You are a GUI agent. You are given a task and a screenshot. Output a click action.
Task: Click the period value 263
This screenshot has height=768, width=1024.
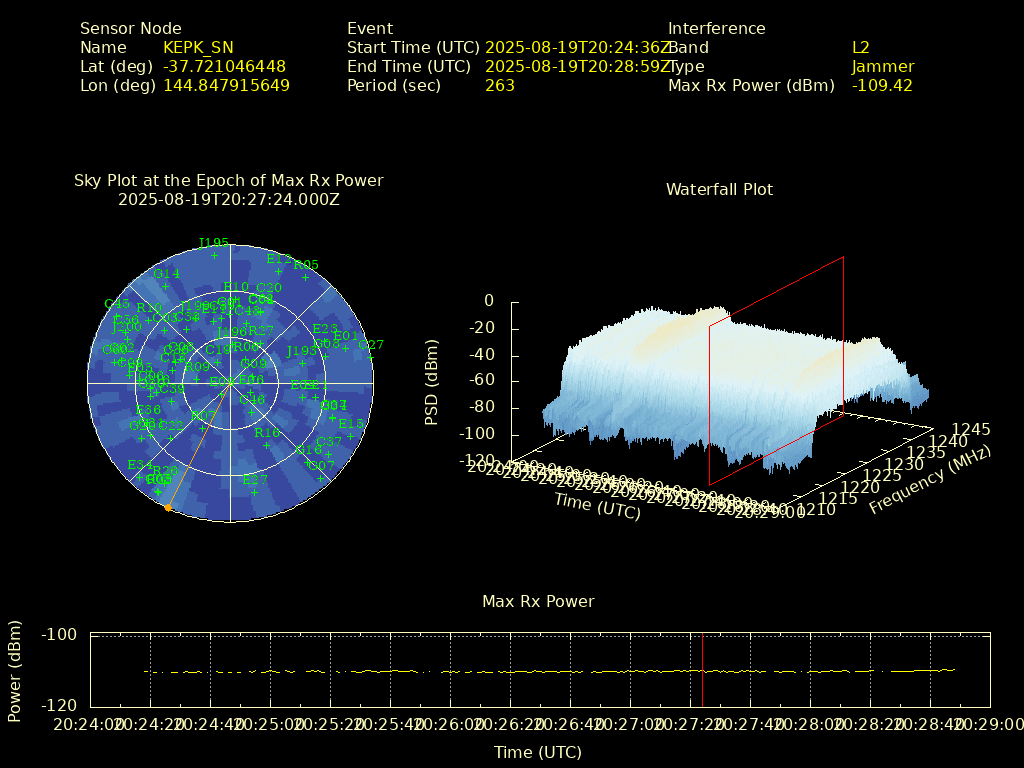click(x=500, y=85)
